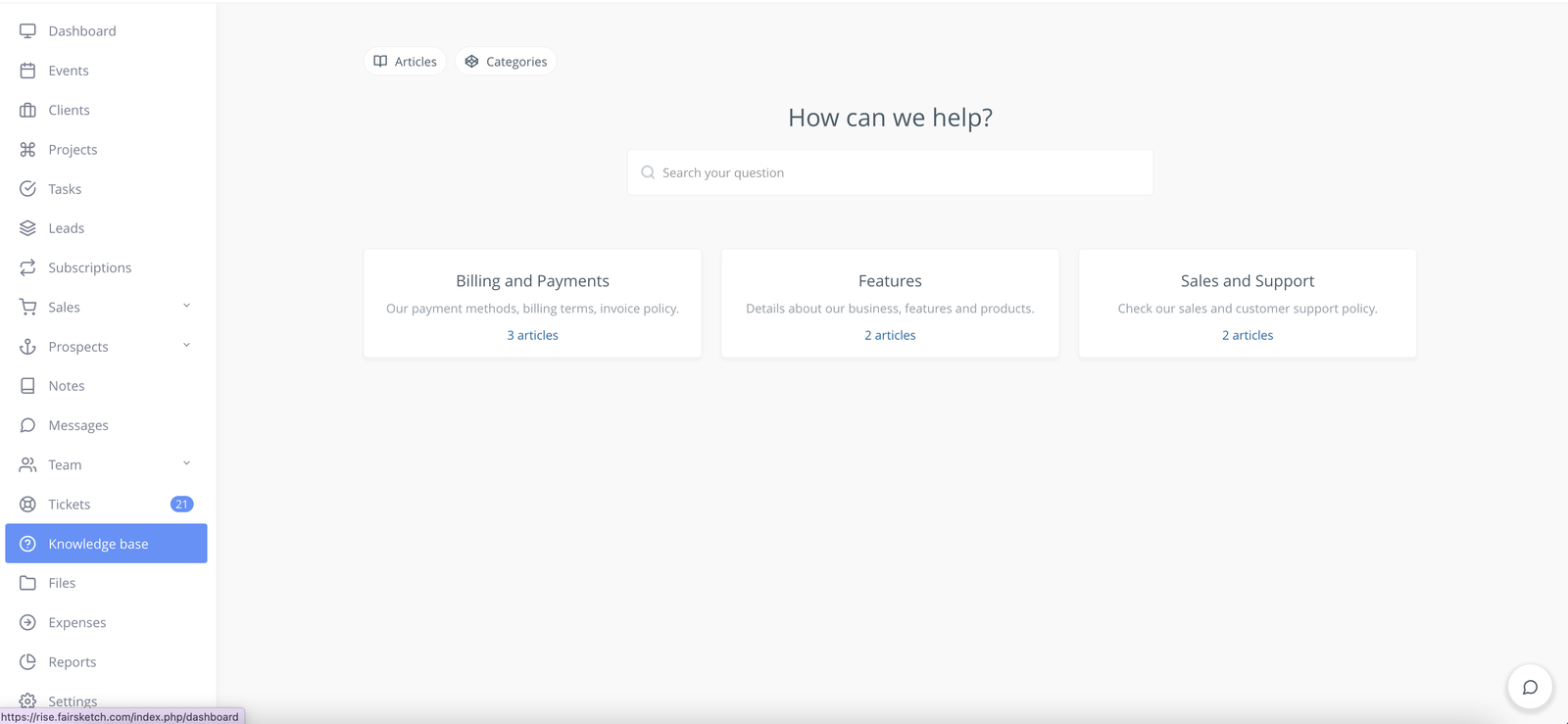Switch to the Articles tab
This screenshot has width=1568, height=724.
tap(406, 62)
